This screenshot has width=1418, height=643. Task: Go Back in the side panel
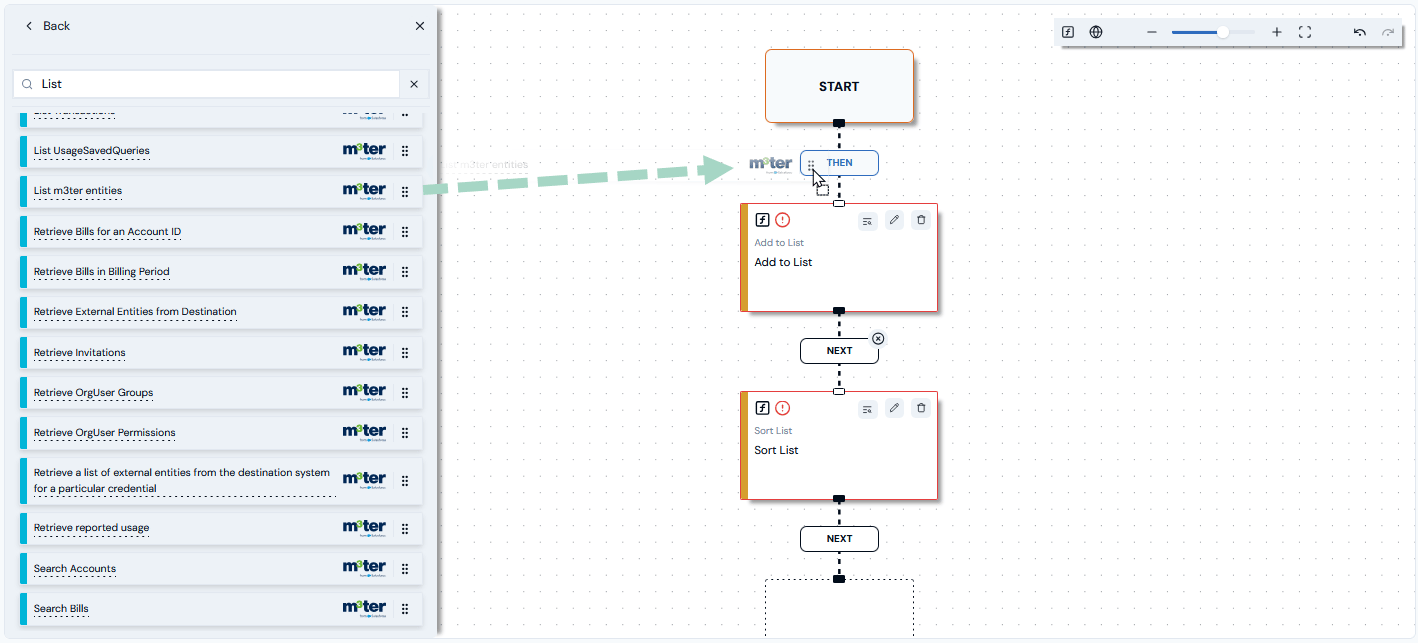pyautogui.click(x=48, y=26)
